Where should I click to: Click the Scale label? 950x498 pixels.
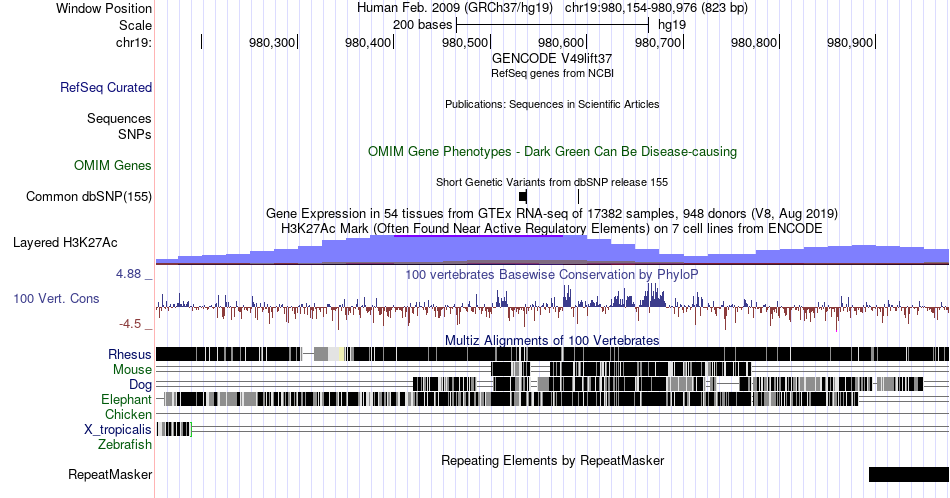point(135,25)
